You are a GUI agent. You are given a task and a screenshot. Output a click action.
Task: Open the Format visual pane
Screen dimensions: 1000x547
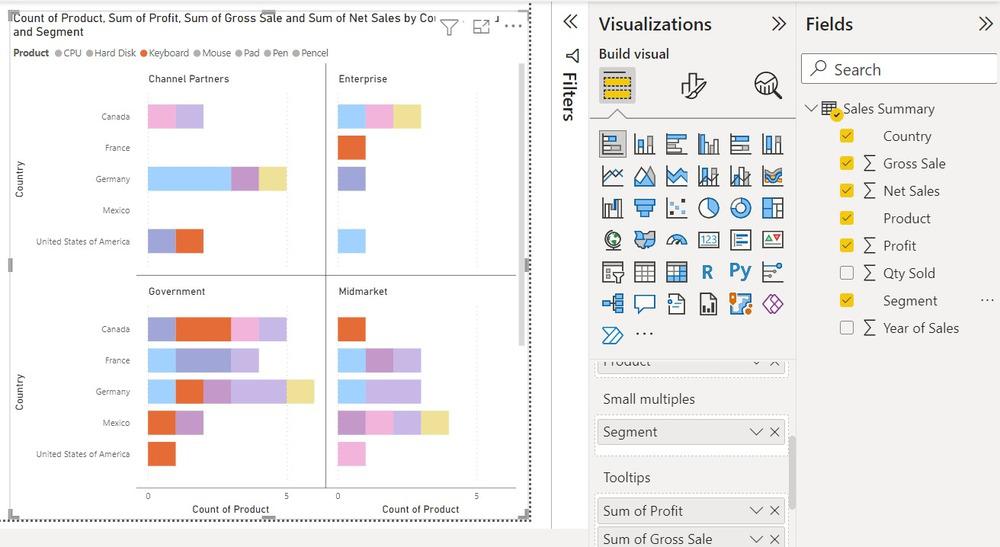[x=693, y=87]
